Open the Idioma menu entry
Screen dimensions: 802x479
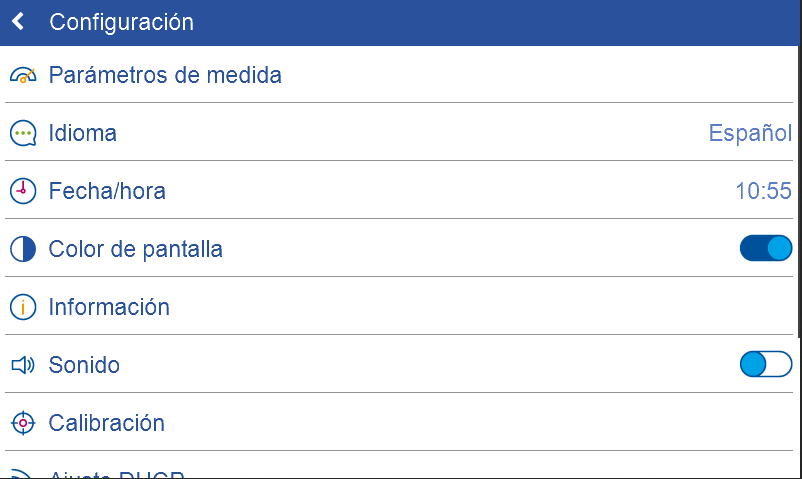(x=83, y=133)
